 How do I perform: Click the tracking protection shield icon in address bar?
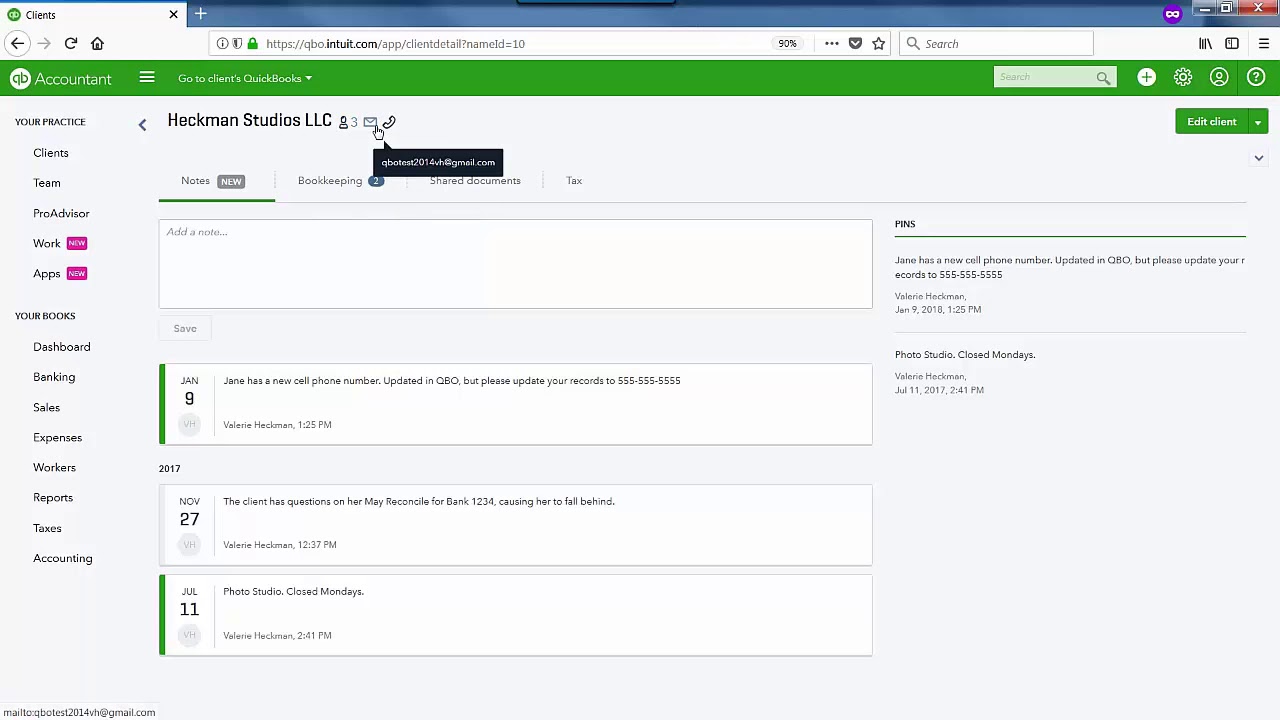[237, 44]
